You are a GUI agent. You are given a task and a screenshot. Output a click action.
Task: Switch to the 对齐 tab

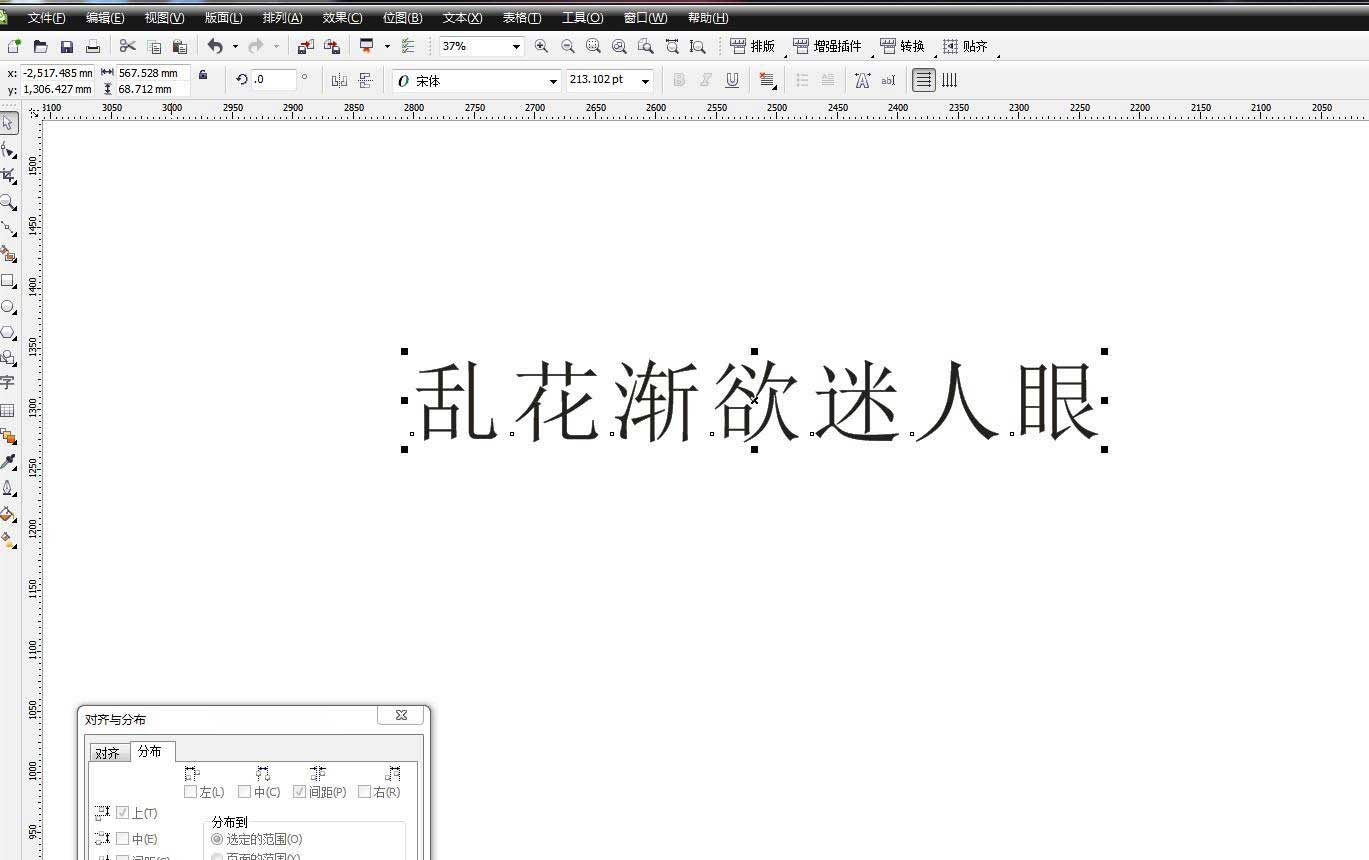(107, 752)
